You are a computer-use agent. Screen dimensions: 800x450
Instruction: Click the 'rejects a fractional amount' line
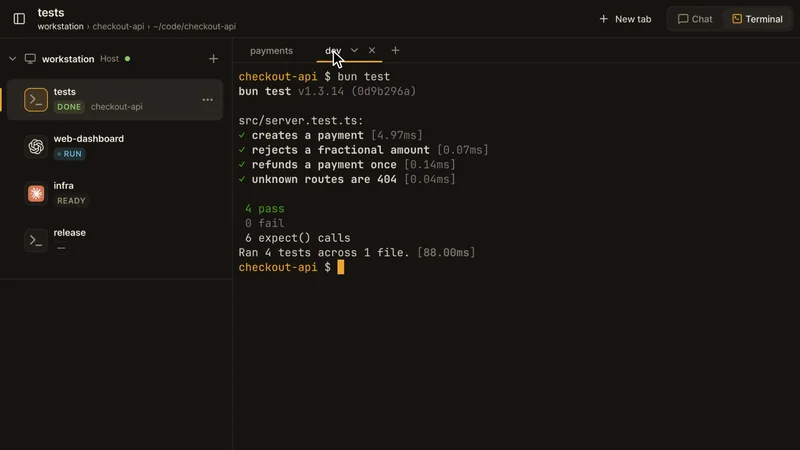tap(363, 150)
